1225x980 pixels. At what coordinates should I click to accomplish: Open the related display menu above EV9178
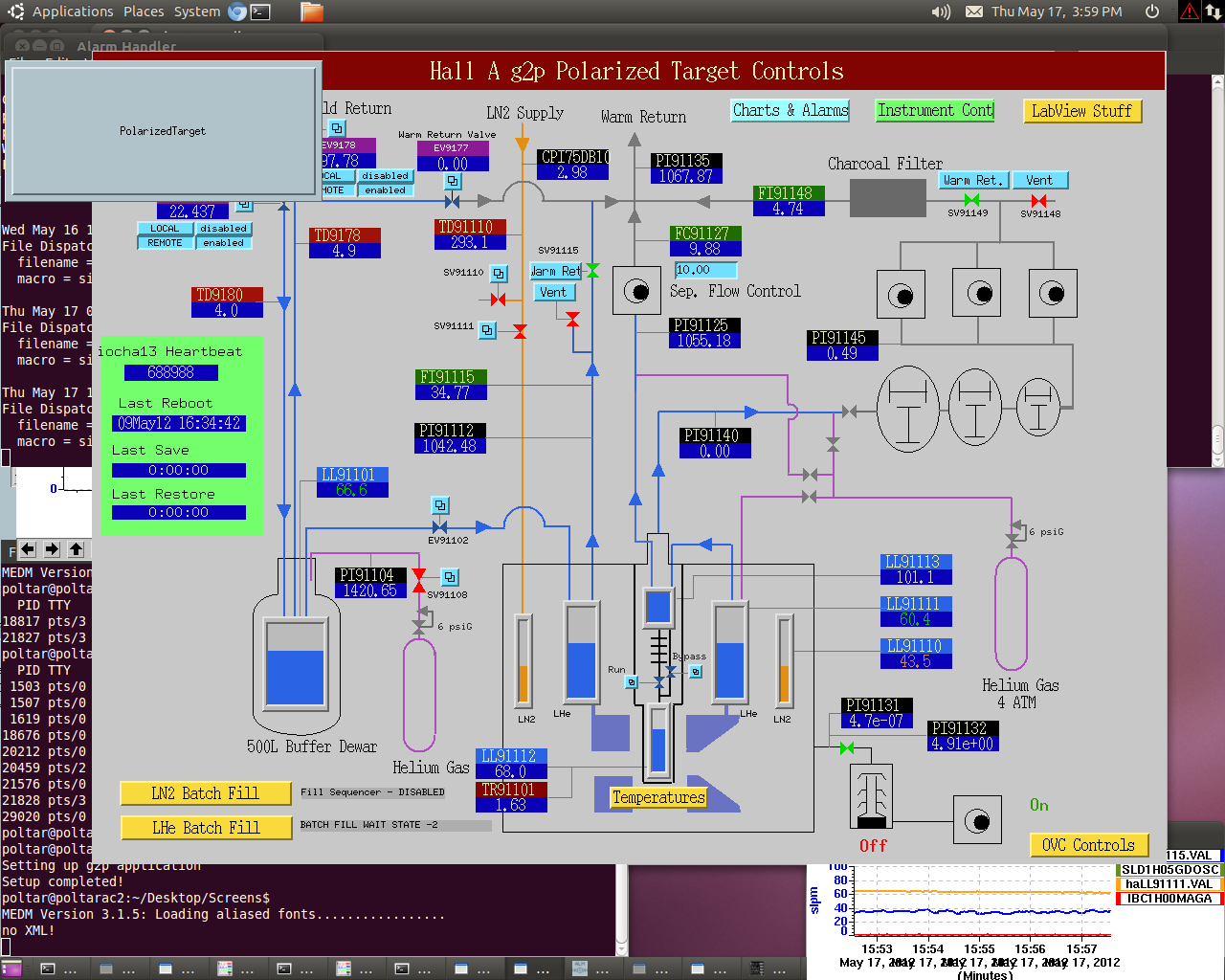tap(337, 127)
